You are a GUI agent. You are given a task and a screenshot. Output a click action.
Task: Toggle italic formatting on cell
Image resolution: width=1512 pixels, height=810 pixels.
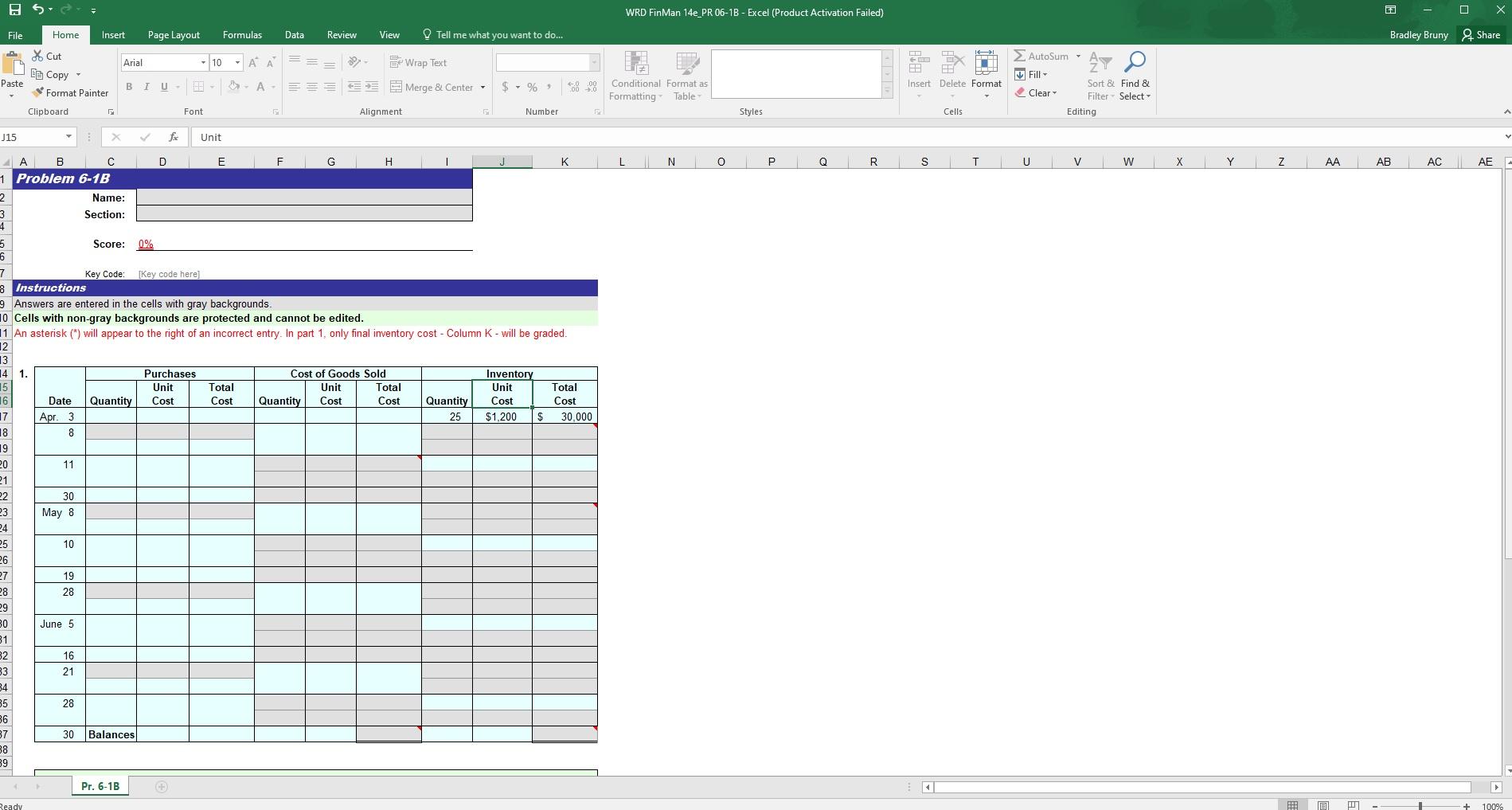coord(146,87)
